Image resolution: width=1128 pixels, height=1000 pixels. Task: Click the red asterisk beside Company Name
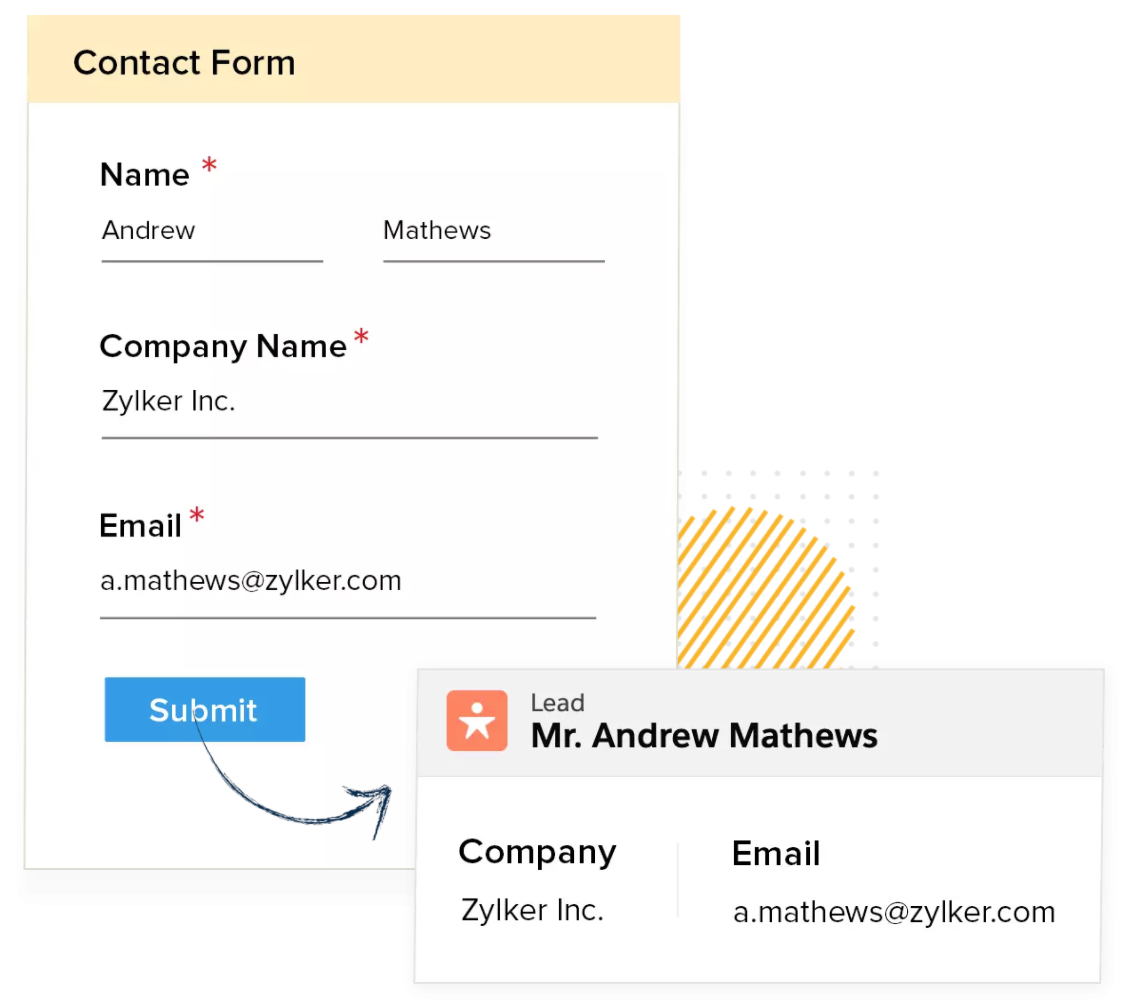point(361,338)
